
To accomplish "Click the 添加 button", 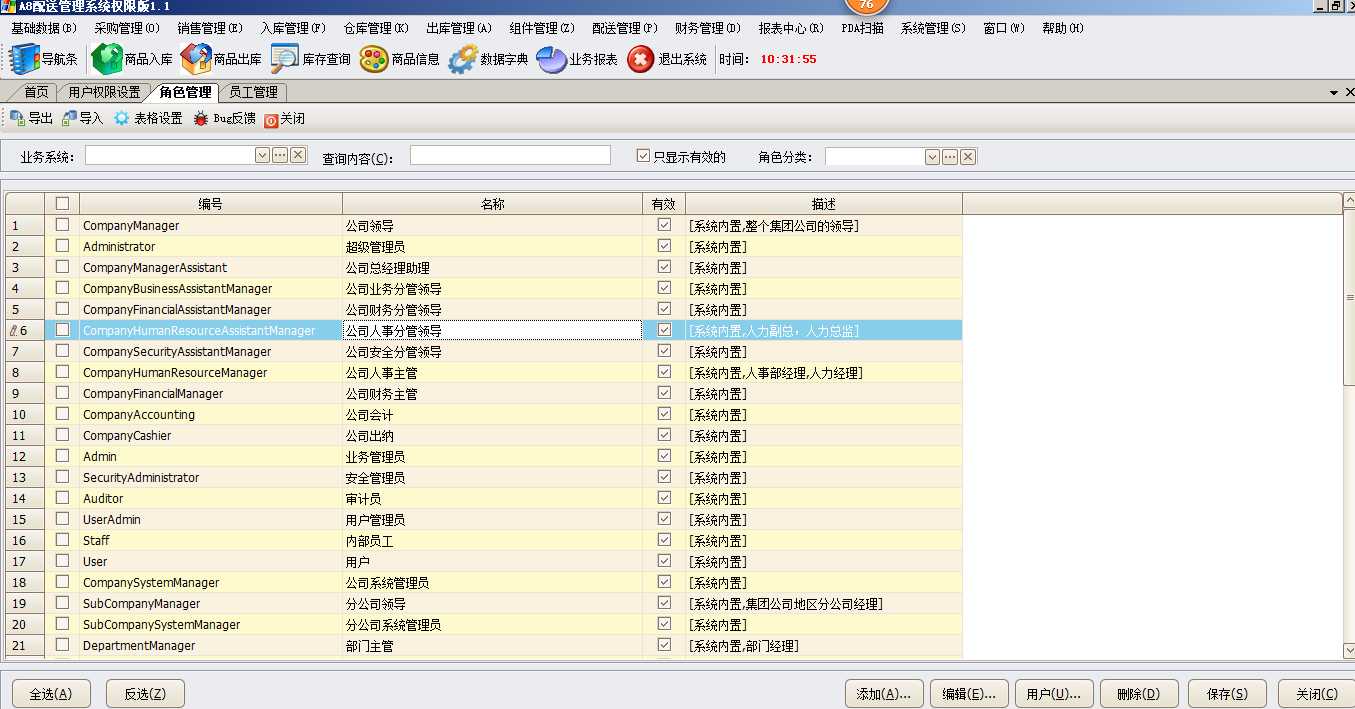I will [x=884, y=694].
